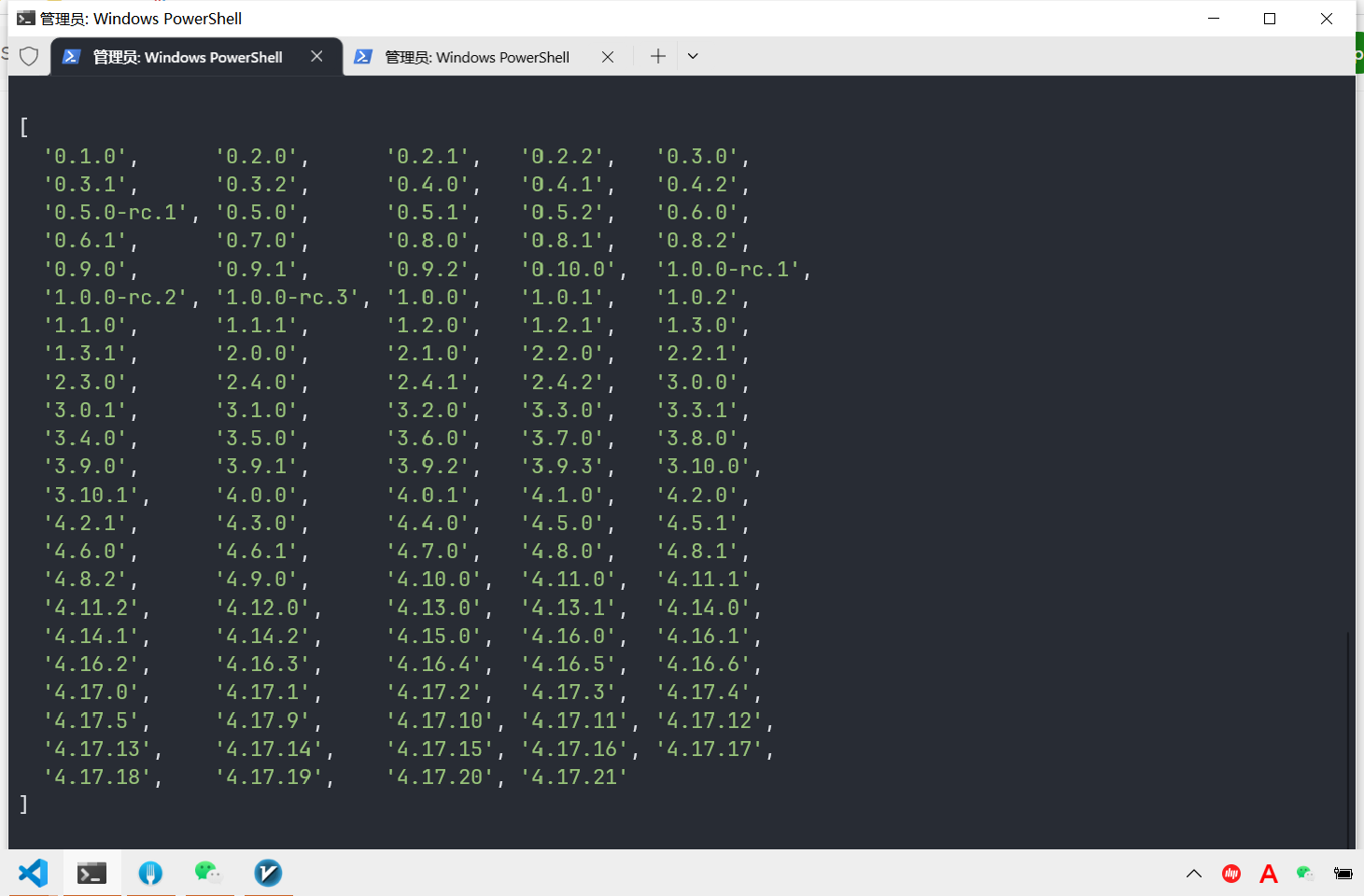This screenshot has height=896, width=1364.
Task: Close the second PowerShell tab
Action: coord(608,57)
